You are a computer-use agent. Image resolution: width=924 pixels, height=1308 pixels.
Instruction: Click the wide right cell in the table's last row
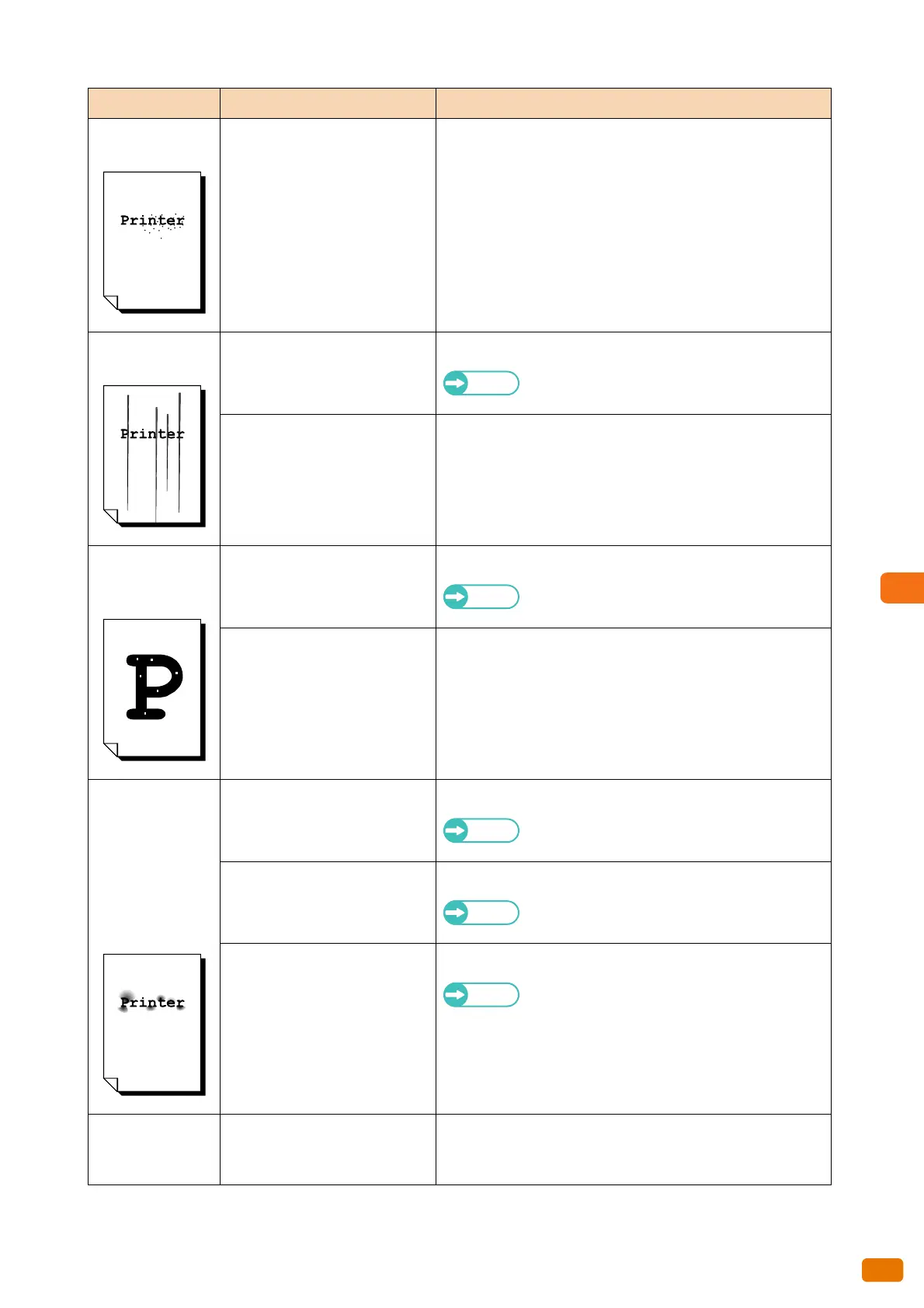[x=634, y=1150]
